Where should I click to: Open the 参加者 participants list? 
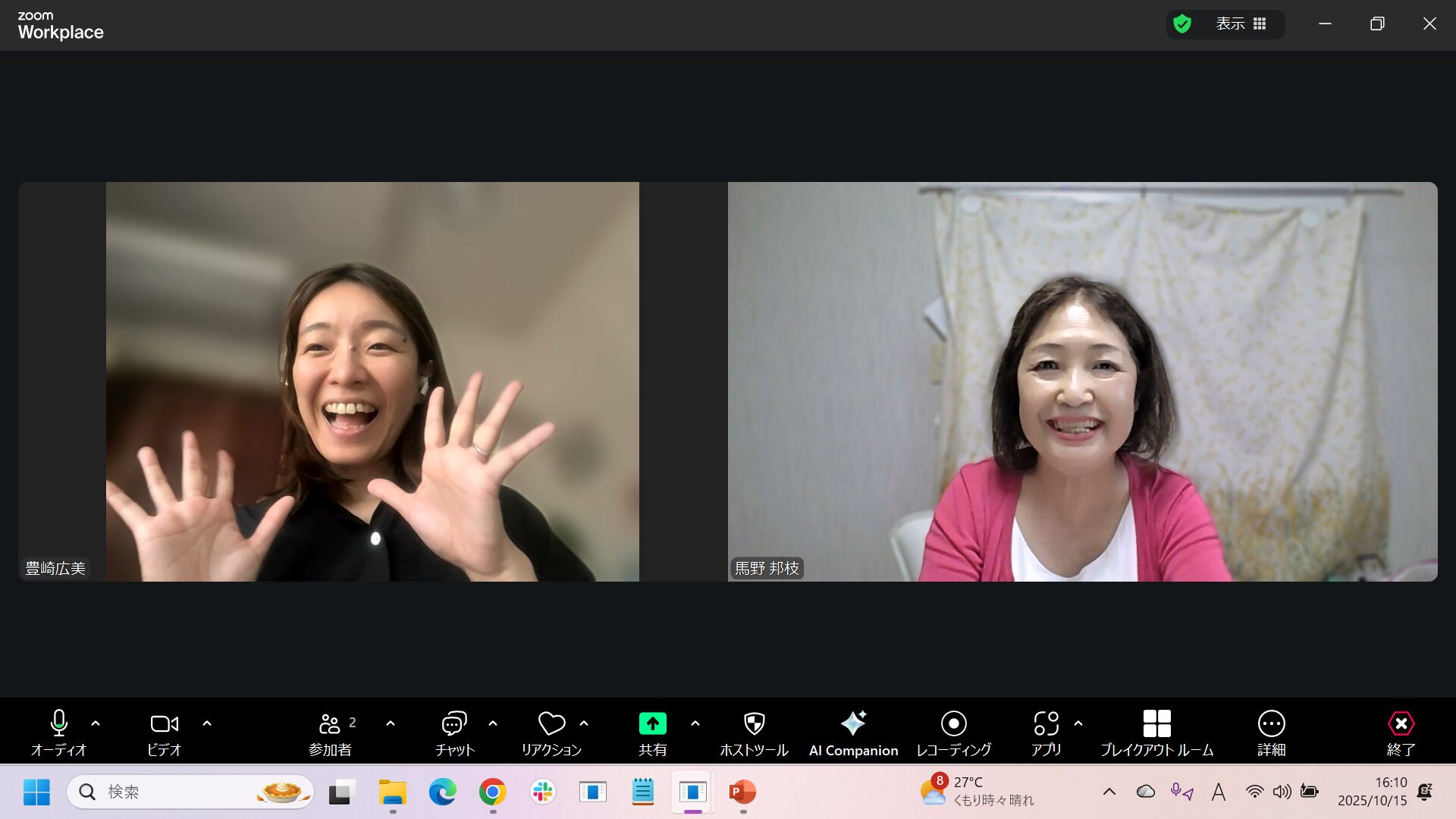[x=331, y=732]
